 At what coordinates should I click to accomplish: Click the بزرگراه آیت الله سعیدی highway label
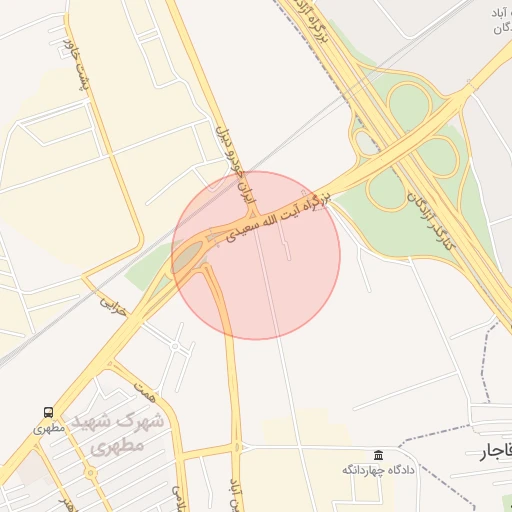tap(279, 217)
